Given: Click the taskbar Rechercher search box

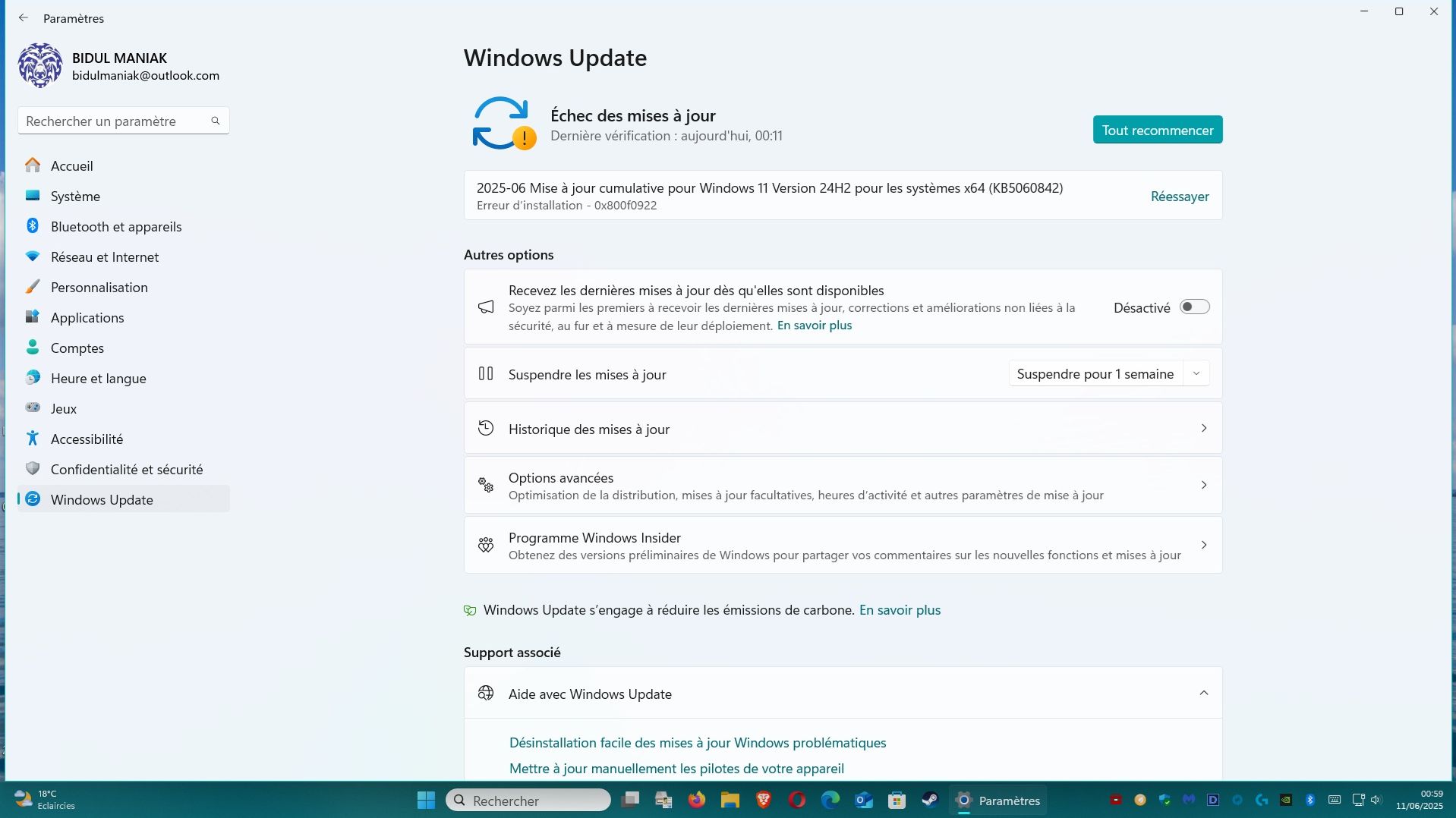Looking at the screenshot, I should 528,800.
